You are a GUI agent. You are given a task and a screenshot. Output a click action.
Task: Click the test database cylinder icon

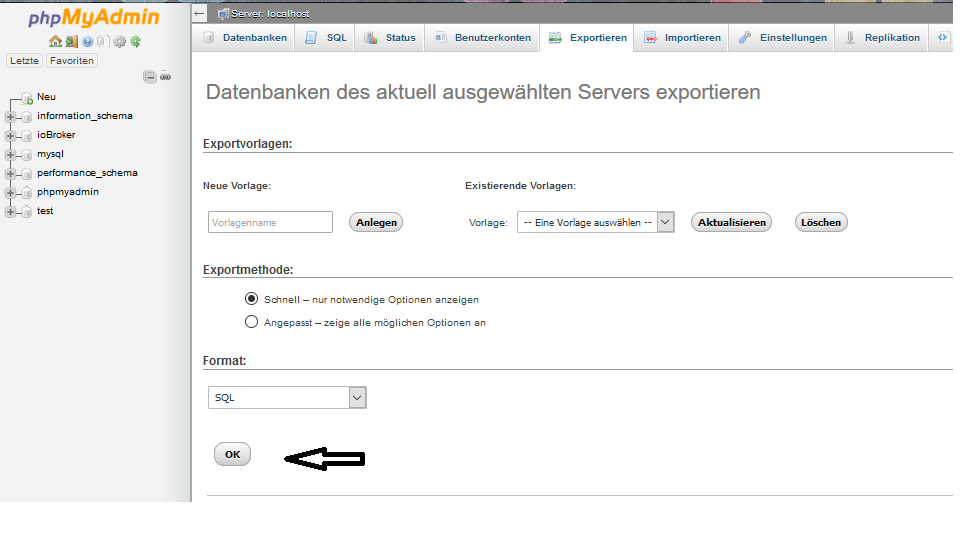(x=27, y=212)
